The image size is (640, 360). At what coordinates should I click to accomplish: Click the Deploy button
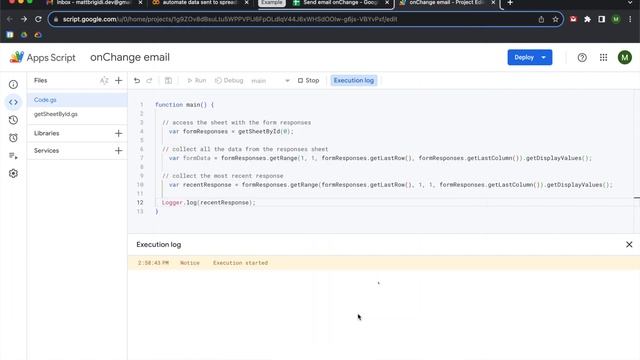(x=524, y=58)
